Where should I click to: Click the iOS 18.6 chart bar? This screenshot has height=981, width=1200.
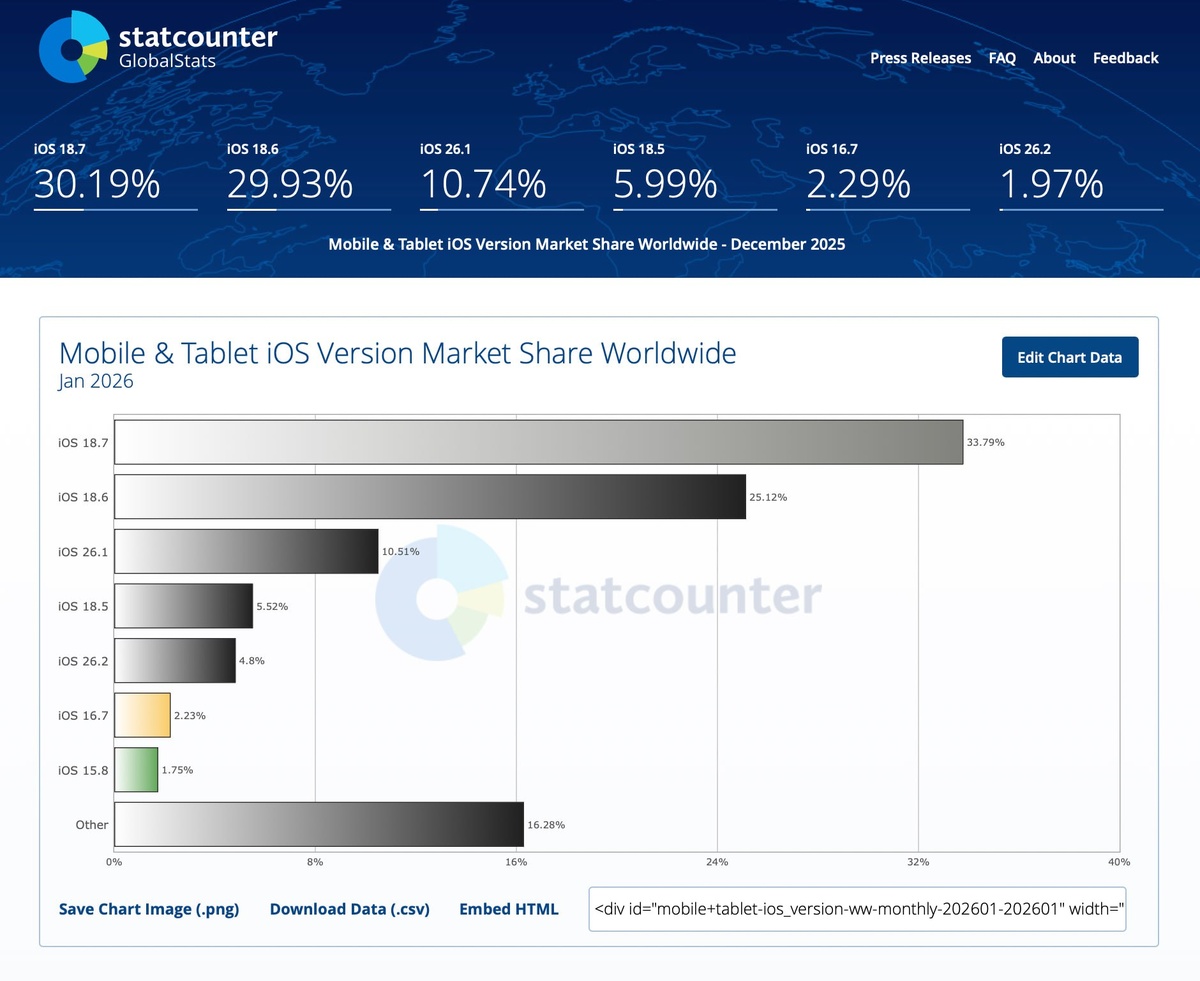(430, 497)
